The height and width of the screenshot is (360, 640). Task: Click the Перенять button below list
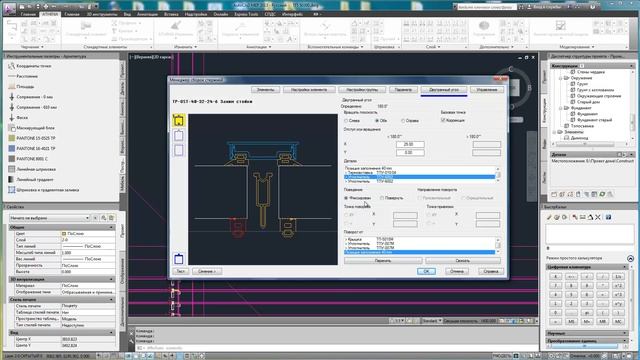(x=383, y=260)
